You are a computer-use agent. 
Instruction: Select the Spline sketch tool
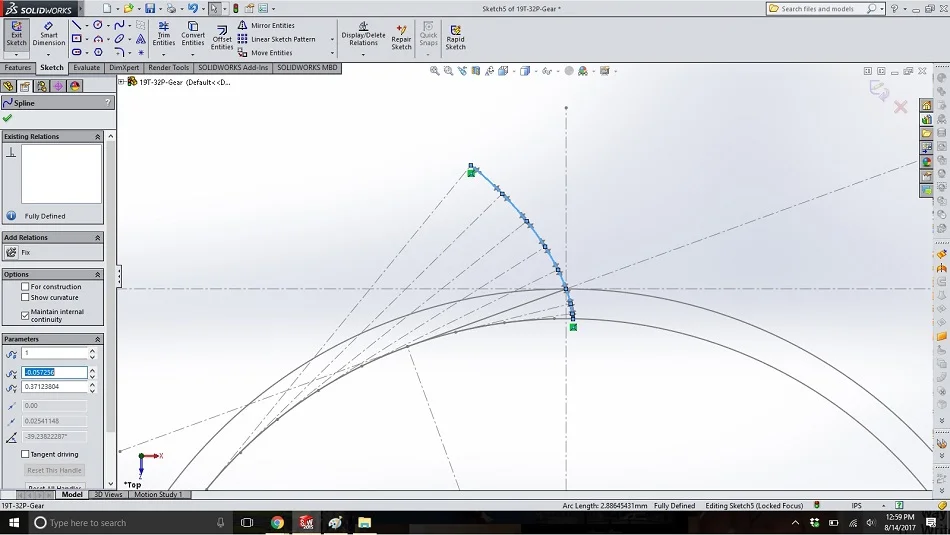(119, 25)
